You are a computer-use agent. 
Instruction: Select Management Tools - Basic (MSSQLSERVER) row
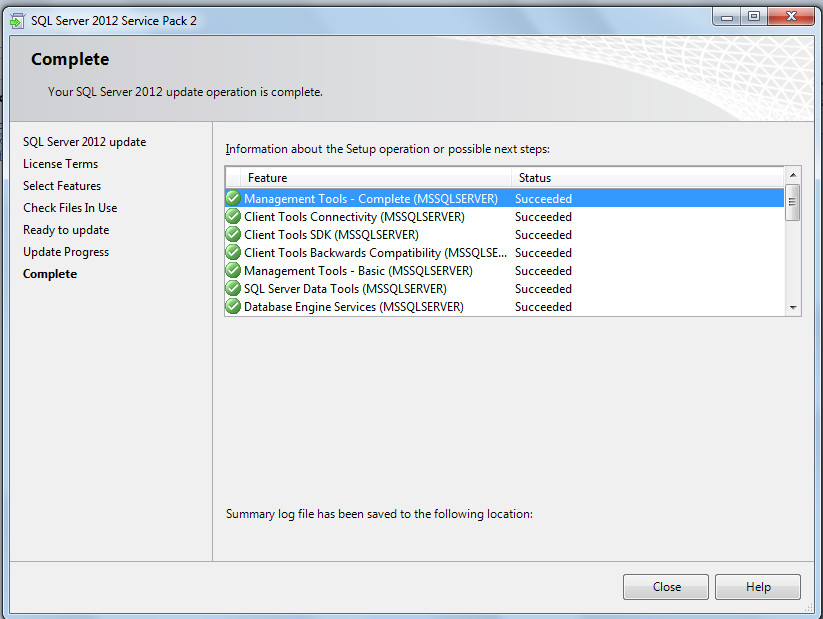[x=504, y=270]
